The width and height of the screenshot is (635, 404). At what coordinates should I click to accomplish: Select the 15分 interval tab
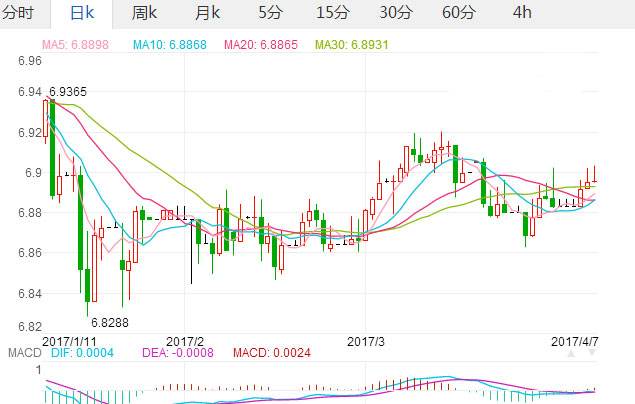[x=333, y=13]
